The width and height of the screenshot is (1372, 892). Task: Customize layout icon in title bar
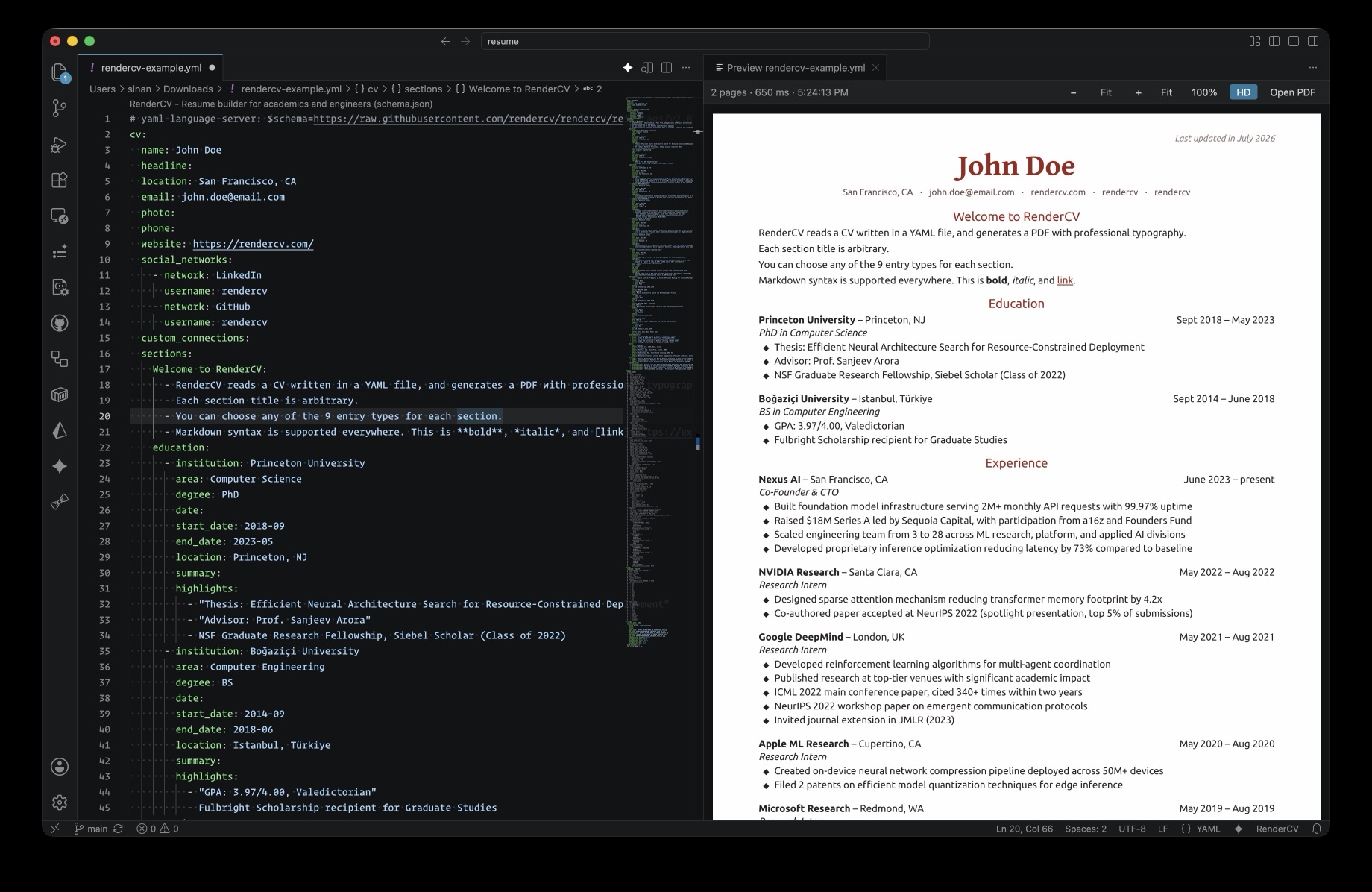pyautogui.click(x=1255, y=41)
